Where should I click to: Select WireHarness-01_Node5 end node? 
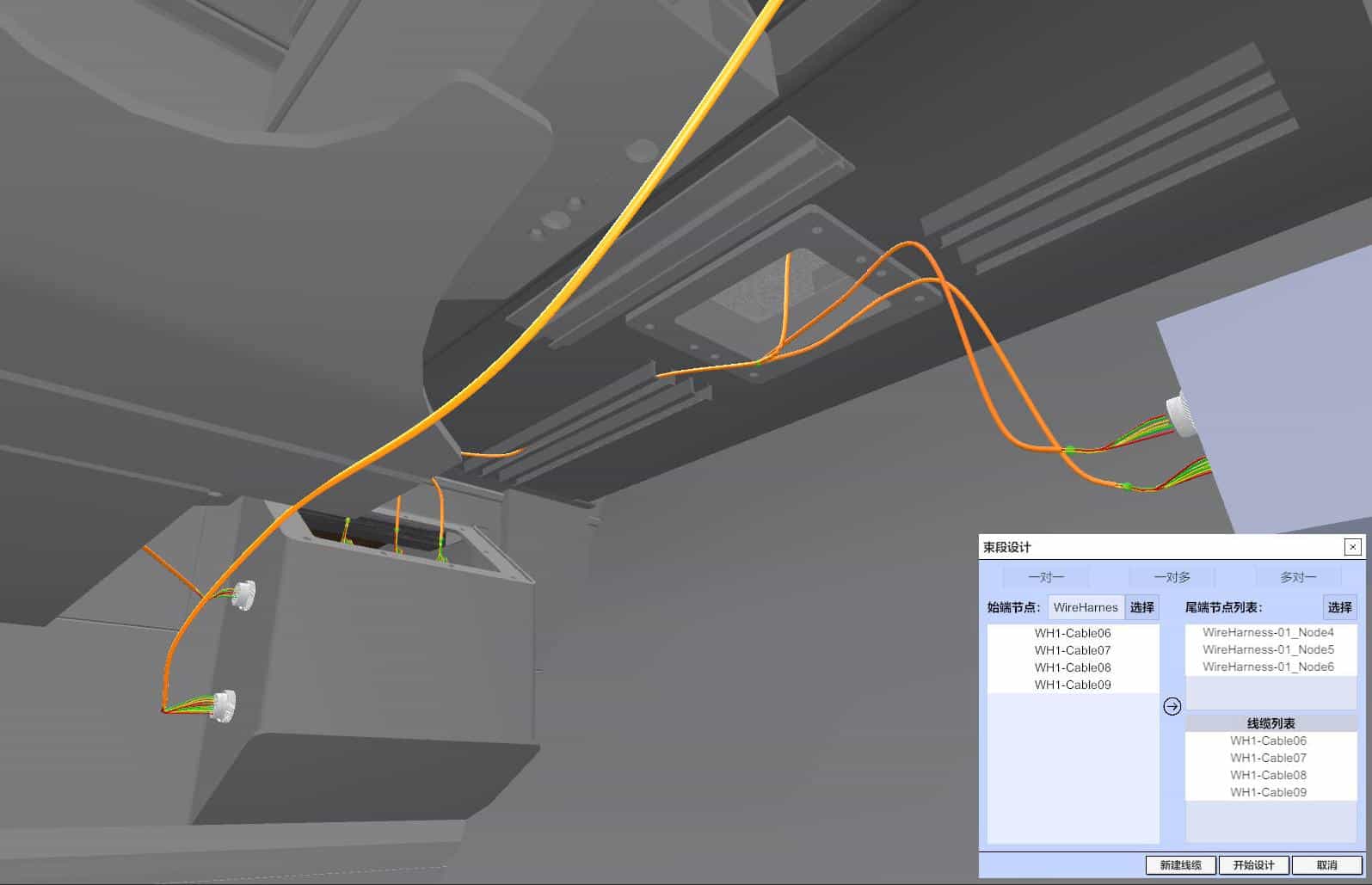tap(1268, 649)
